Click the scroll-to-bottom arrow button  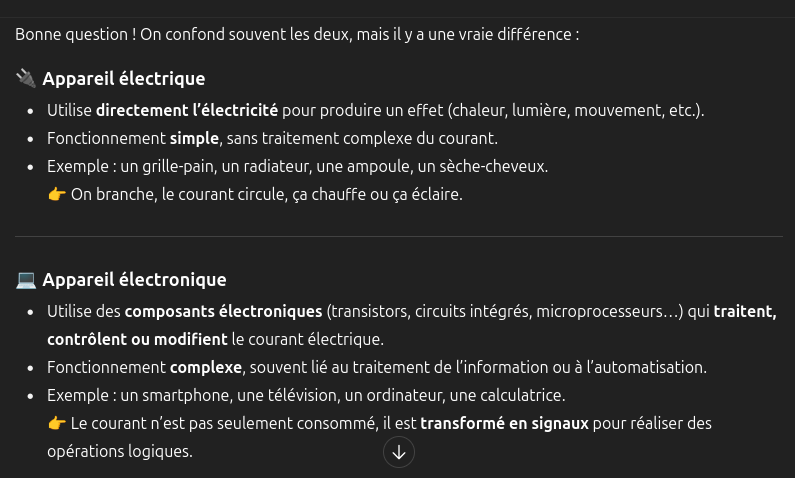(x=398, y=453)
